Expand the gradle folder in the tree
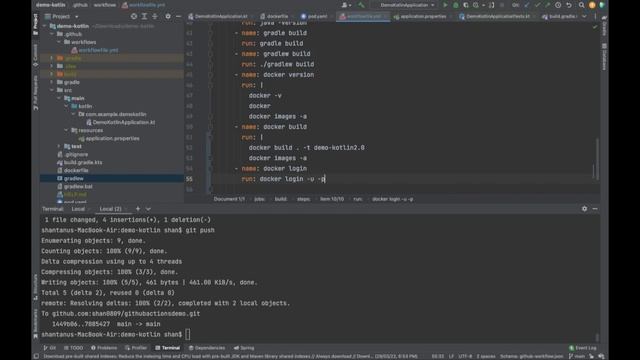This screenshot has width=640, height=360. pyautogui.click(x=52, y=82)
